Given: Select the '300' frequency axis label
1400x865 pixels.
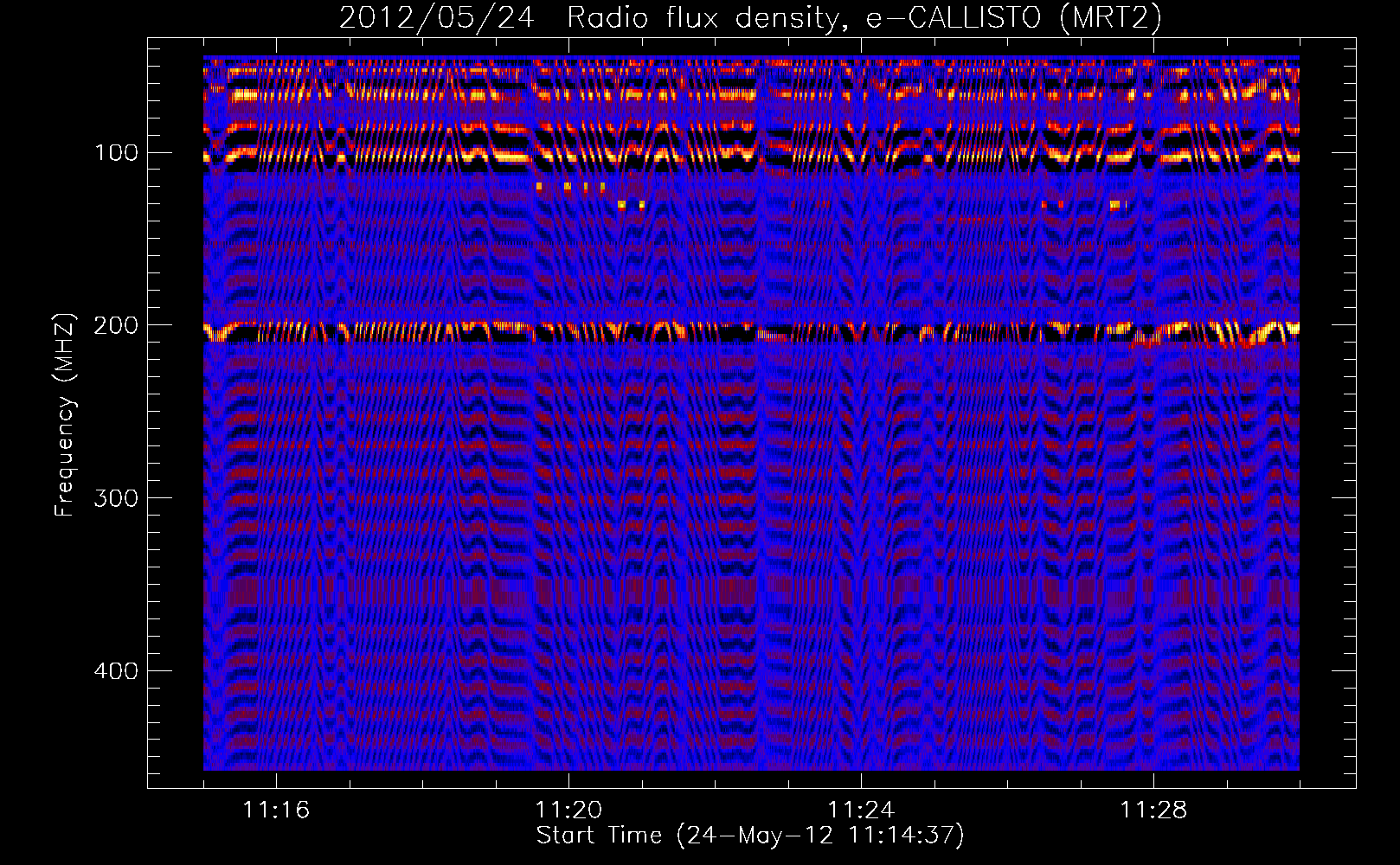Looking at the screenshot, I should (x=116, y=498).
